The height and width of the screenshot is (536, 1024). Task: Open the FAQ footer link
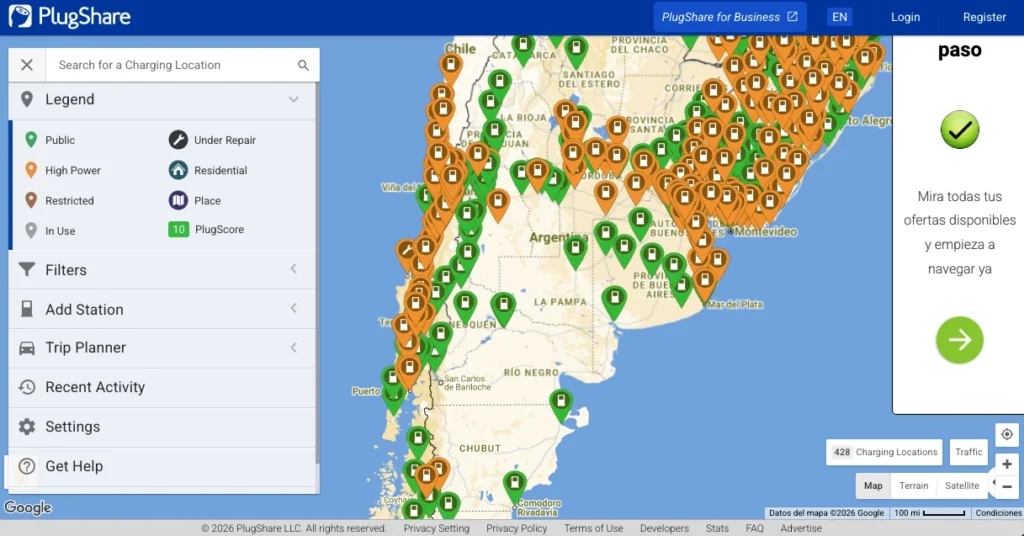[754, 528]
